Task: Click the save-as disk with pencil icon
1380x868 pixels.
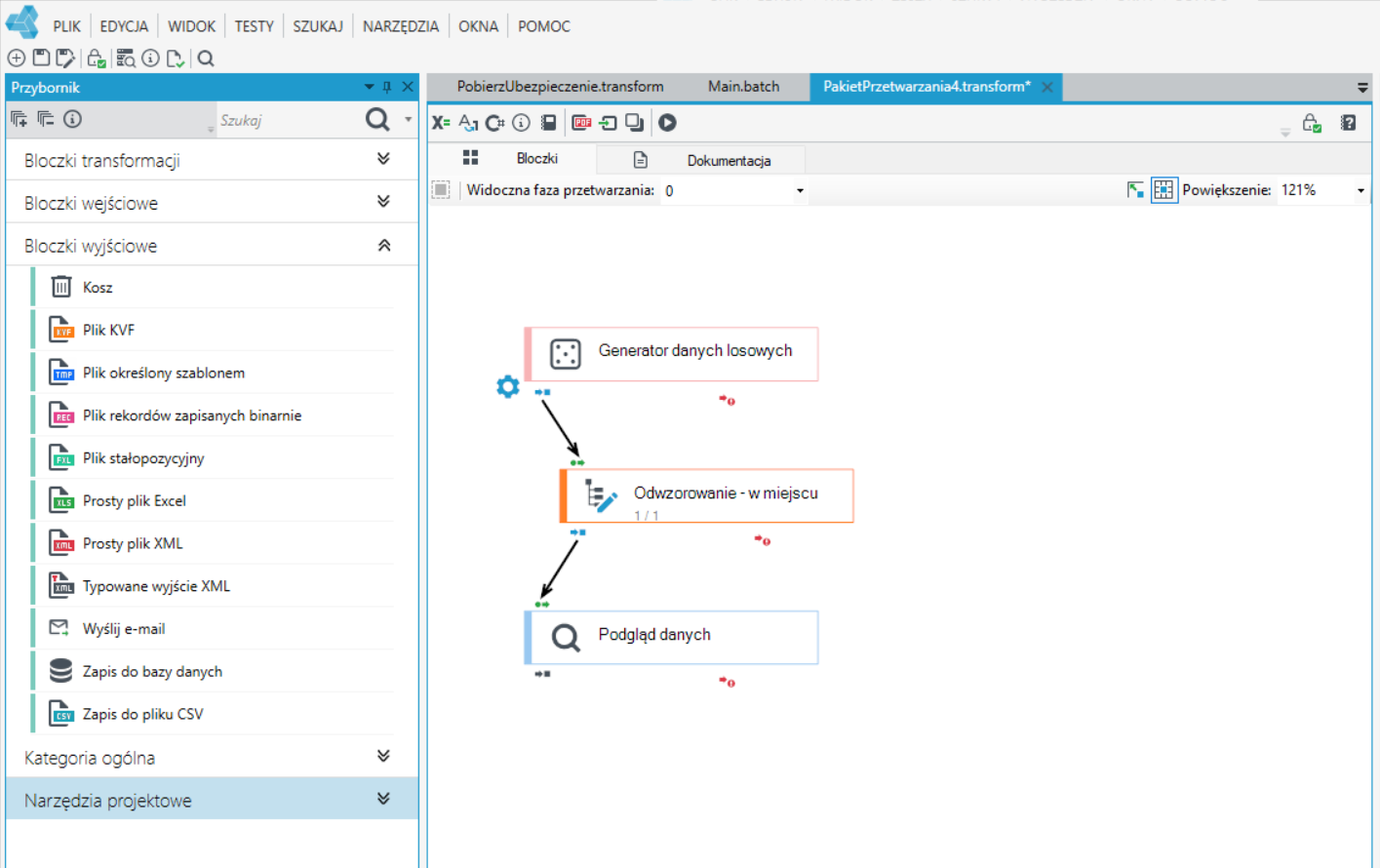Action: 65,59
